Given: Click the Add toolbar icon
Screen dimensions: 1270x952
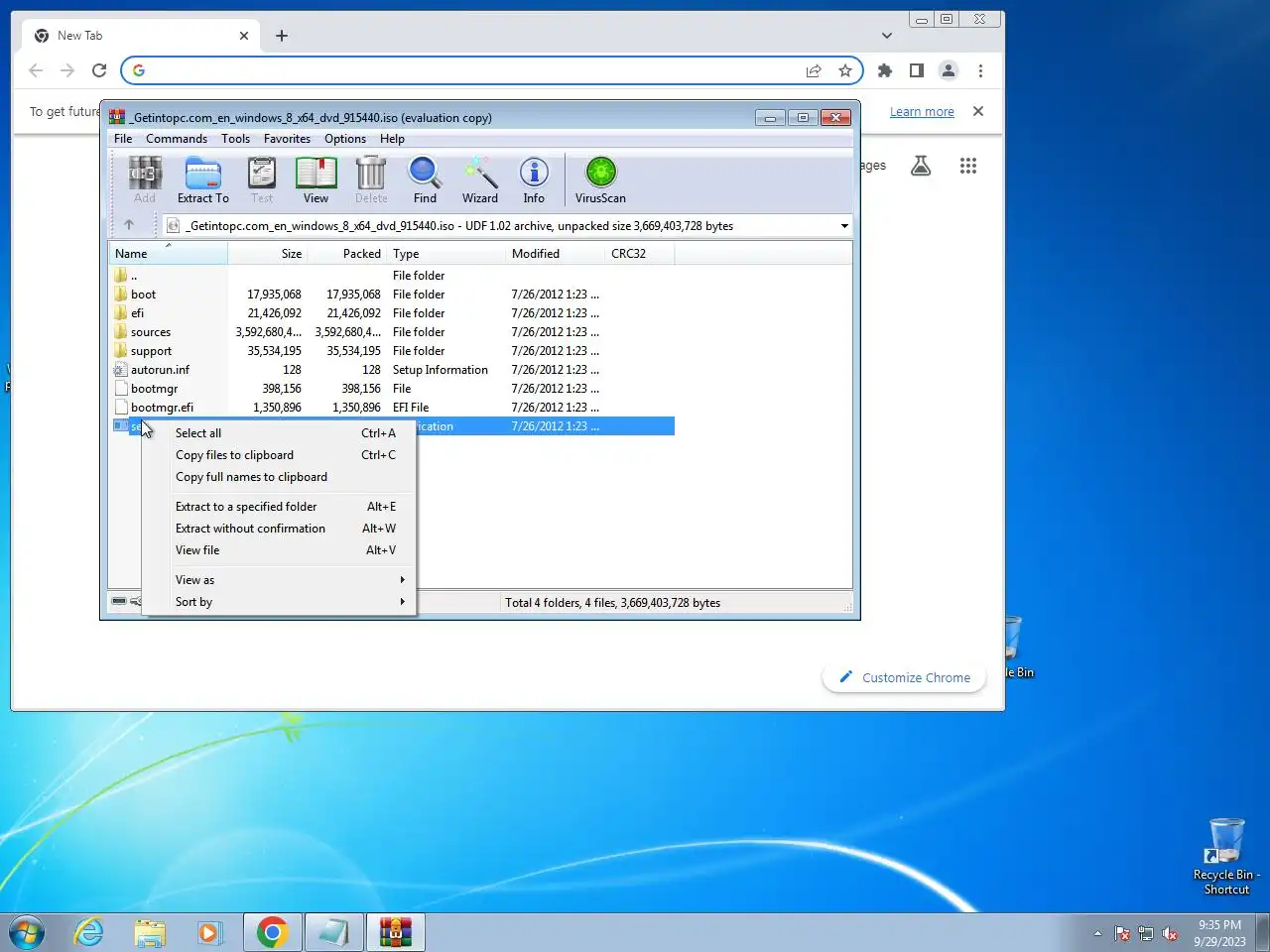Looking at the screenshot, I should point(145,180).
